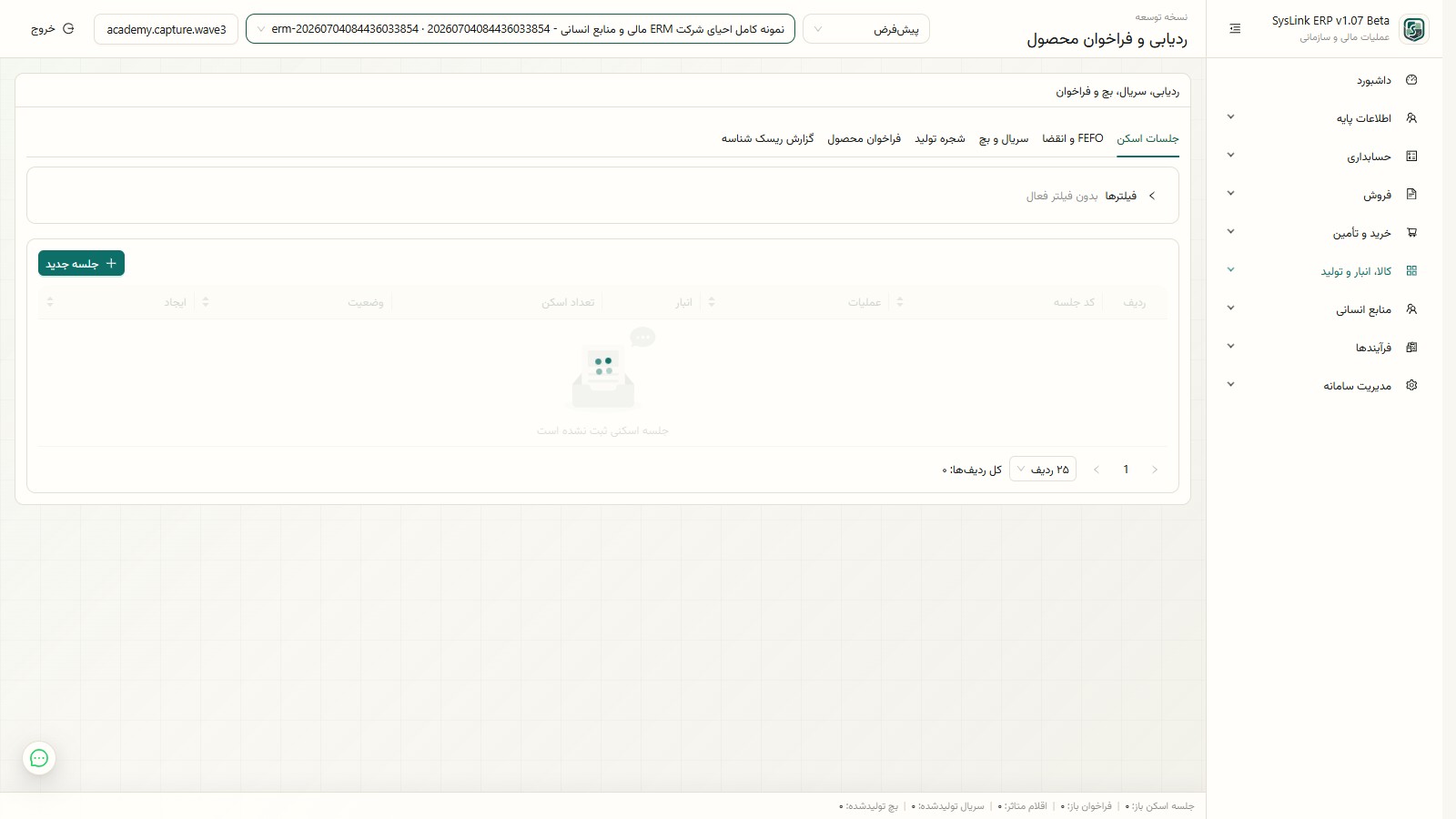Image resolution: width=1456 pixels, height=819 pixels.
Task: Click the حسابداری accounting icon
Action: (x=1411, y=157)
